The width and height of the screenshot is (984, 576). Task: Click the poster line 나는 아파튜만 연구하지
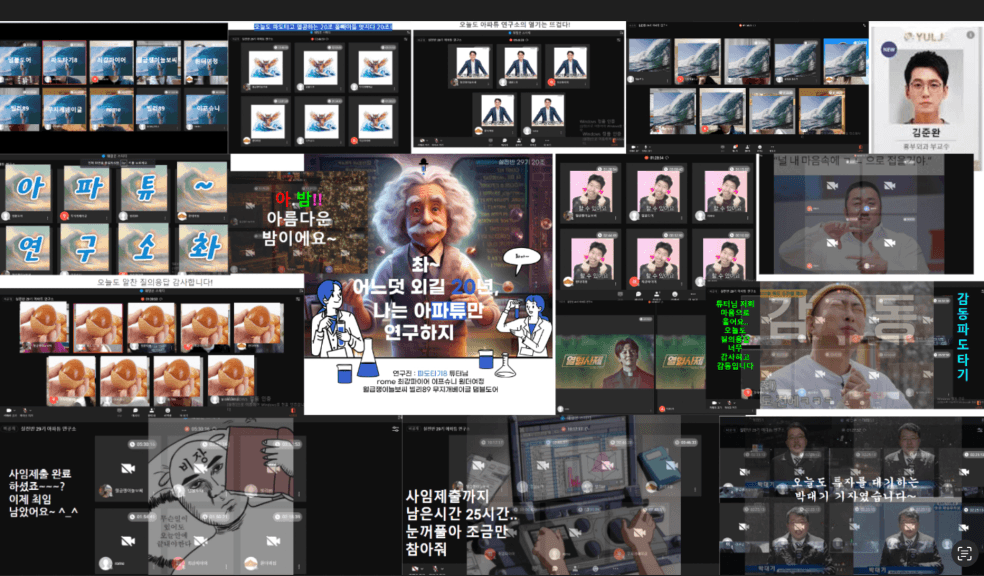click(x=428, y=310)
